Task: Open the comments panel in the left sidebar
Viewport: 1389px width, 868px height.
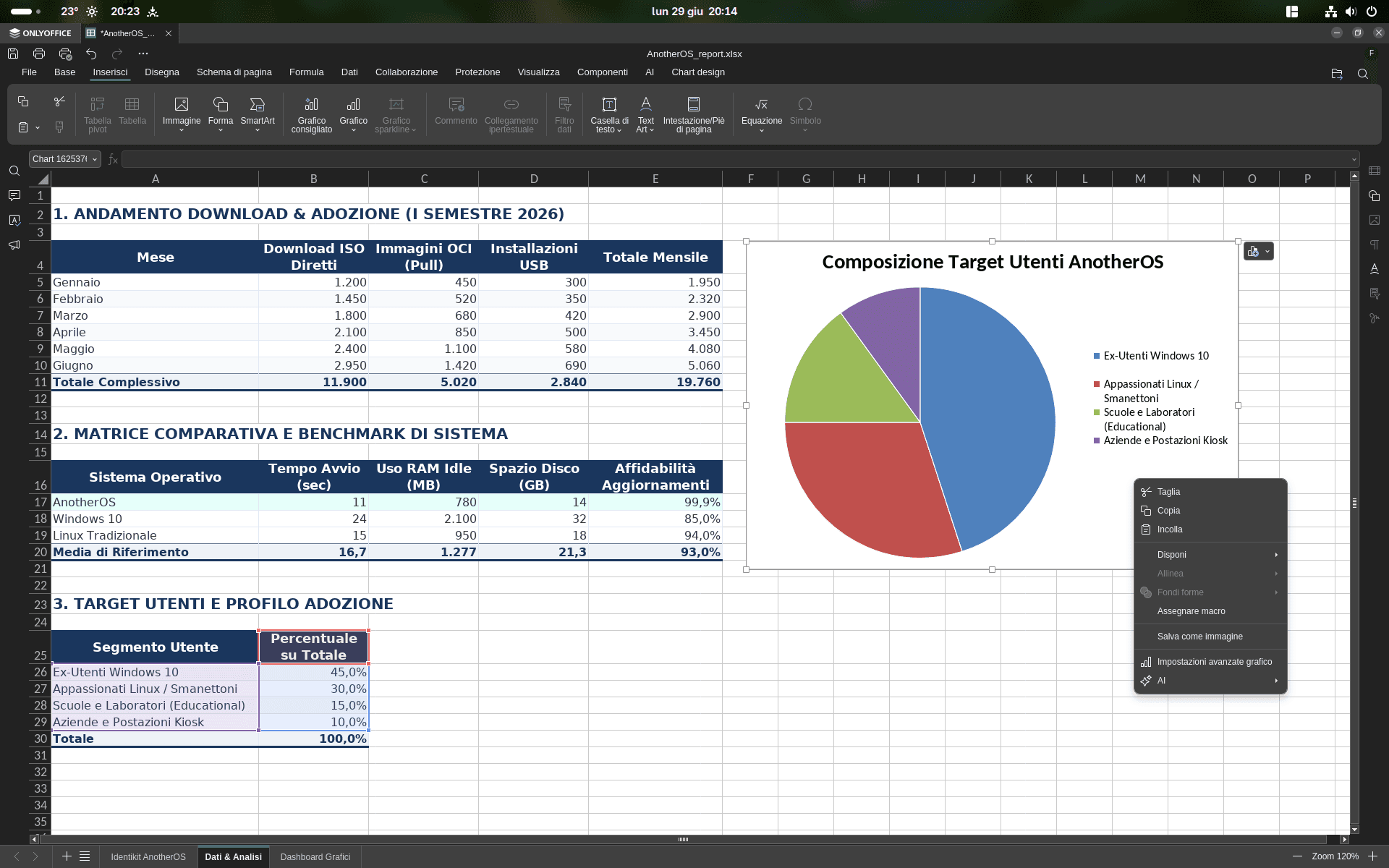Action: [14, 196]
